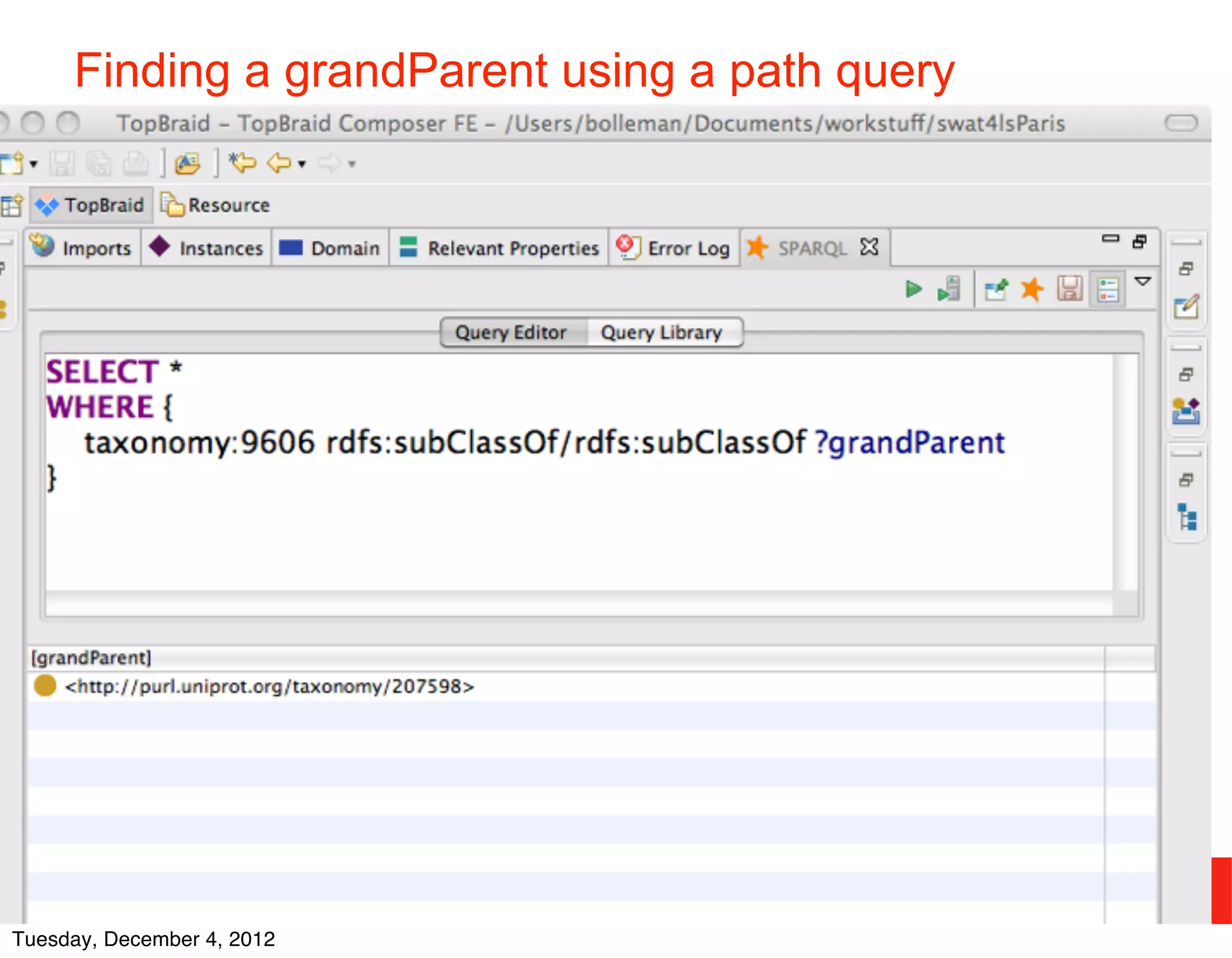Restore the middle right sidebar view

pyautogui.click(x=1186, y=375)
